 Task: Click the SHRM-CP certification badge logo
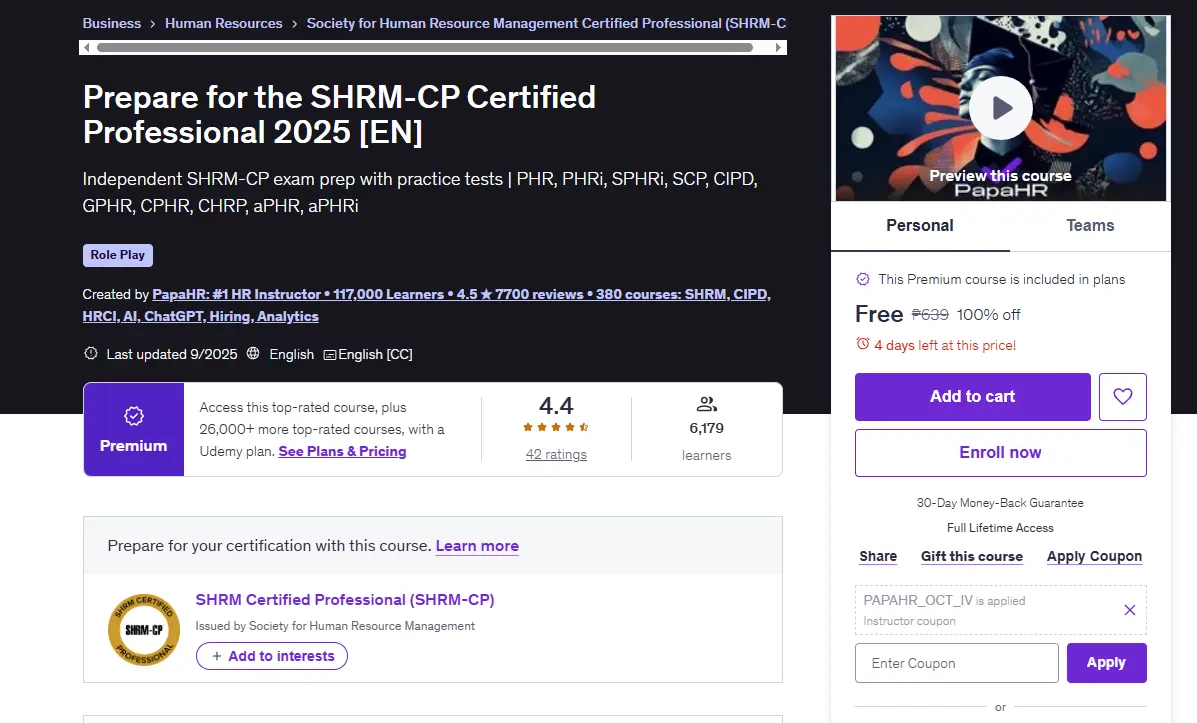pyautogui.click(x=144, y=630)
